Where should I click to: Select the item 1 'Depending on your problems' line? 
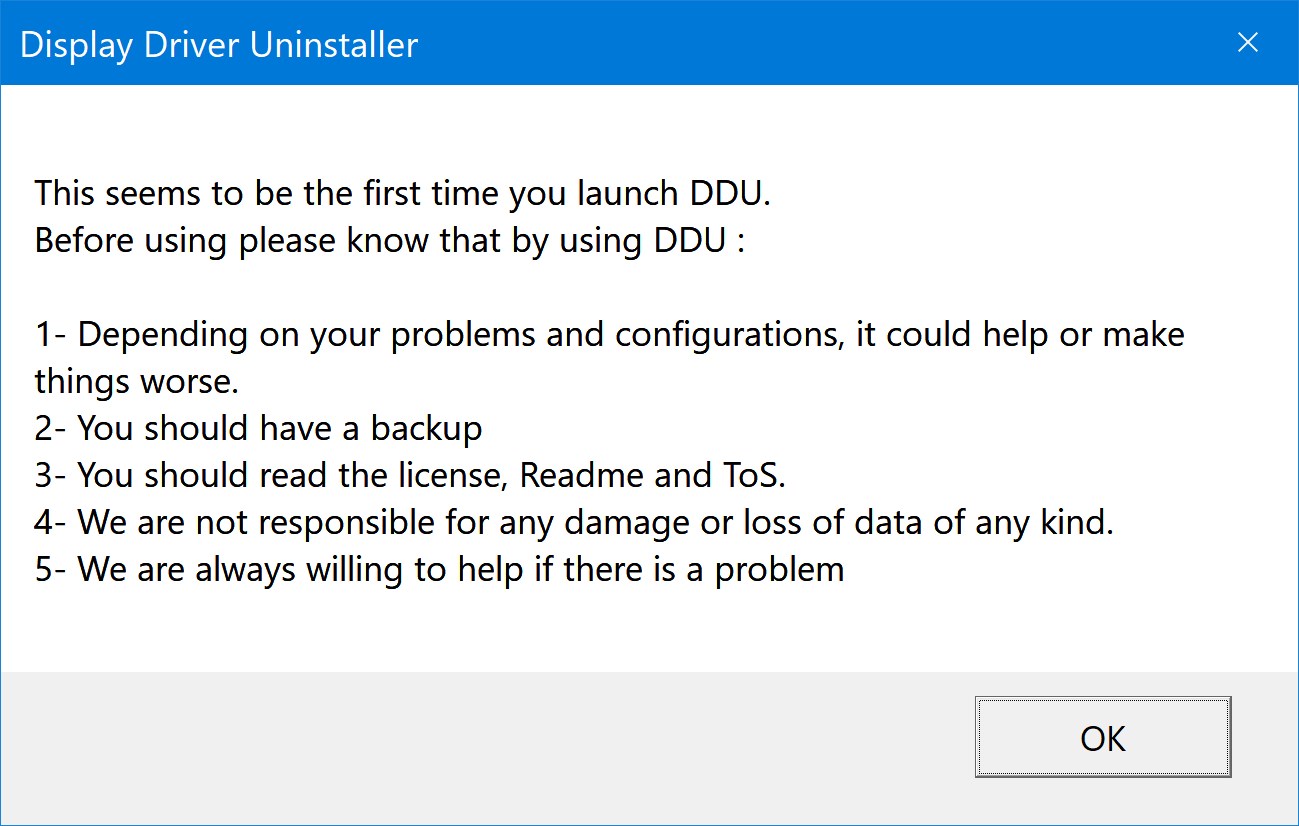[x=609, y=335]
